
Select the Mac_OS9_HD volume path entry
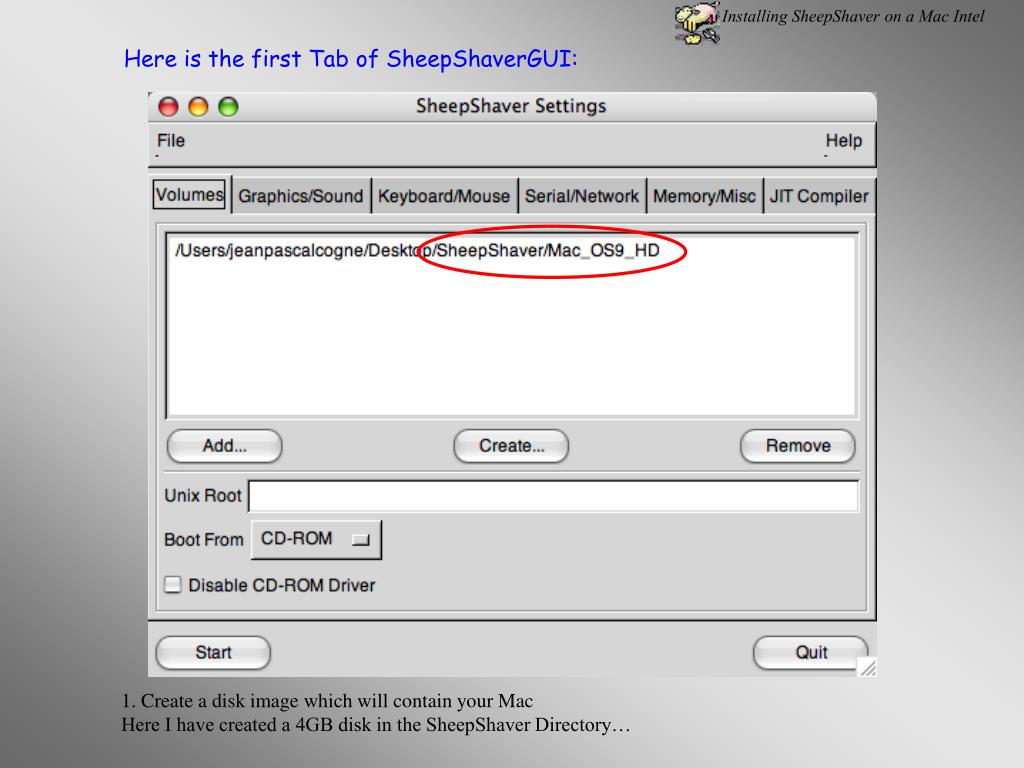click(417, 251)
